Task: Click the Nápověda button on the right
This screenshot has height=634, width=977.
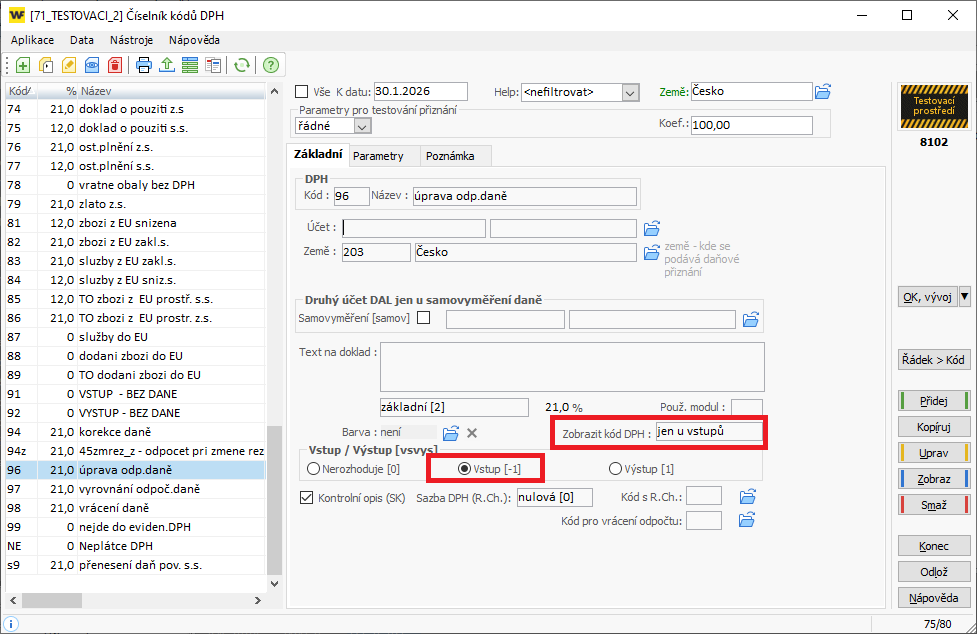Action: click(x=934, y=599)
